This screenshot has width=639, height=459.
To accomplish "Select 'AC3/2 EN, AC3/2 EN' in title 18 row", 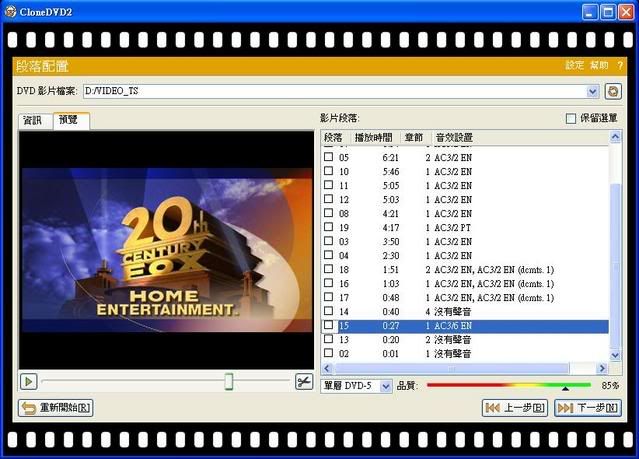I will click(x=474, y=270).
